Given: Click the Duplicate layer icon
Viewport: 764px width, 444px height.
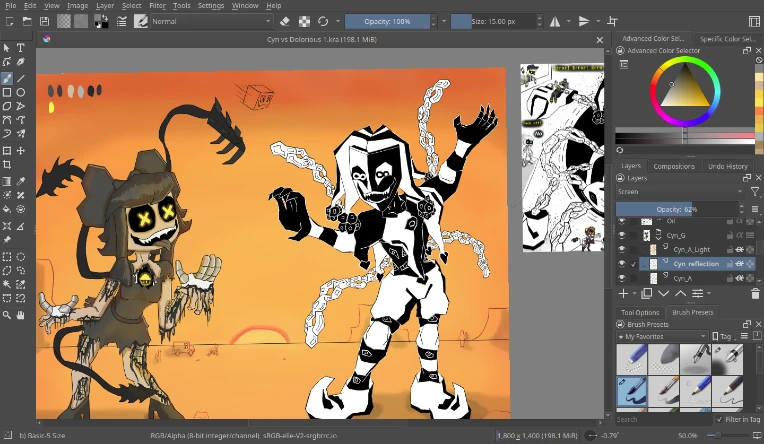Looking at the screenshot, I should [646, 294].
